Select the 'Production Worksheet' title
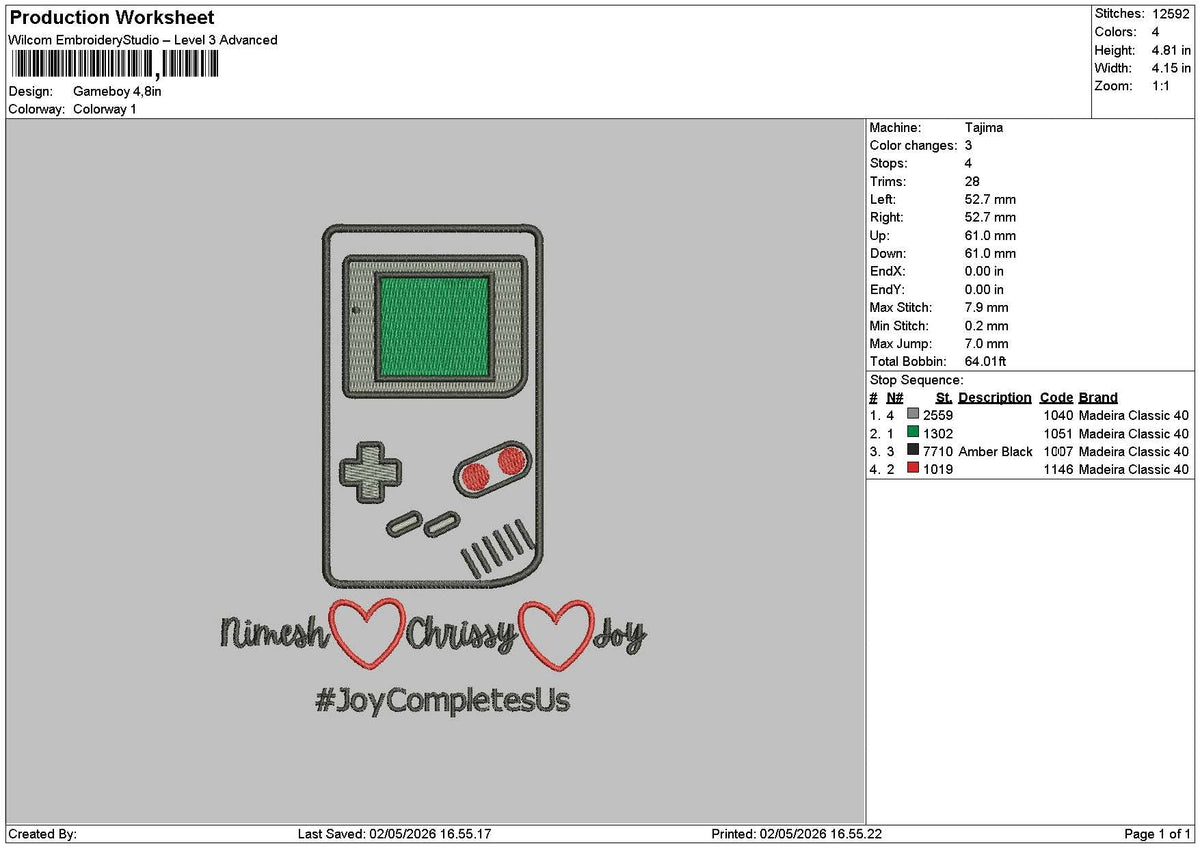 (x=111, y=18)
